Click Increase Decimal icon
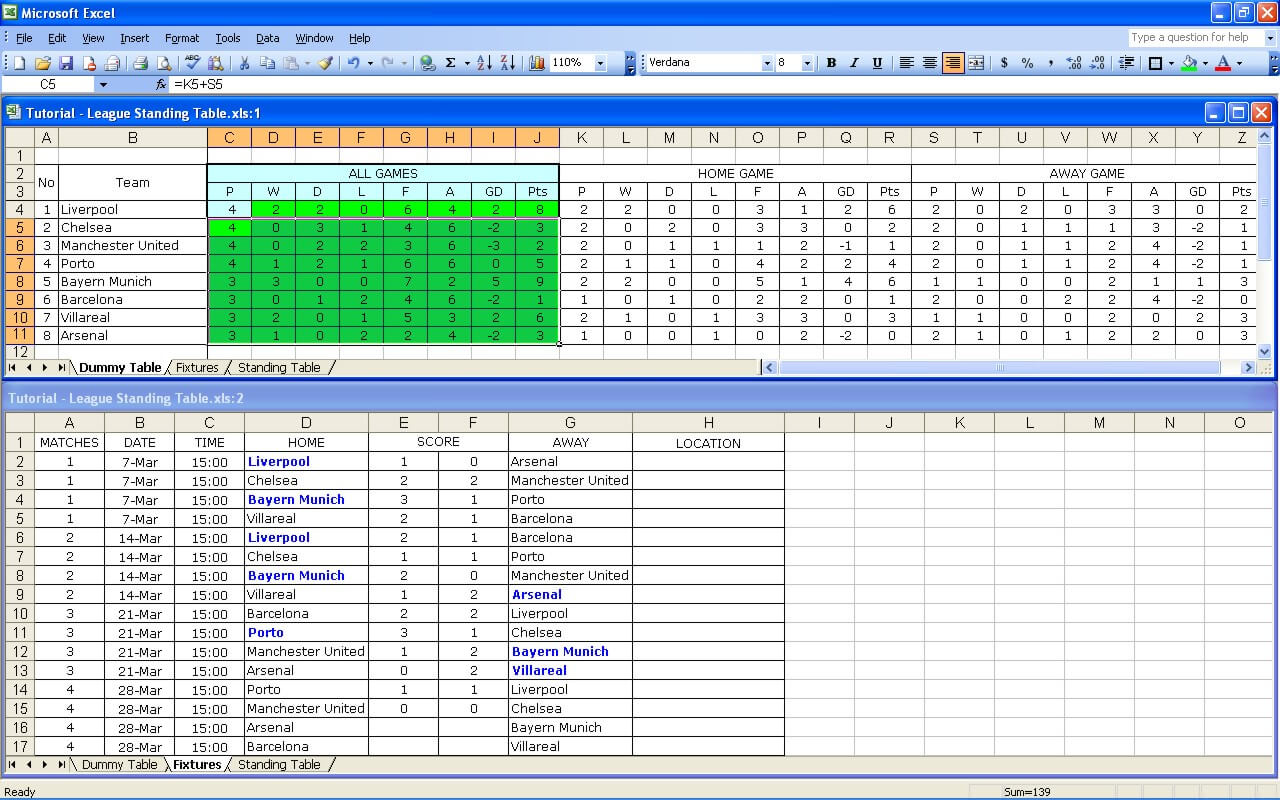The image size is (1280, 800). (x=1074, y=62)
